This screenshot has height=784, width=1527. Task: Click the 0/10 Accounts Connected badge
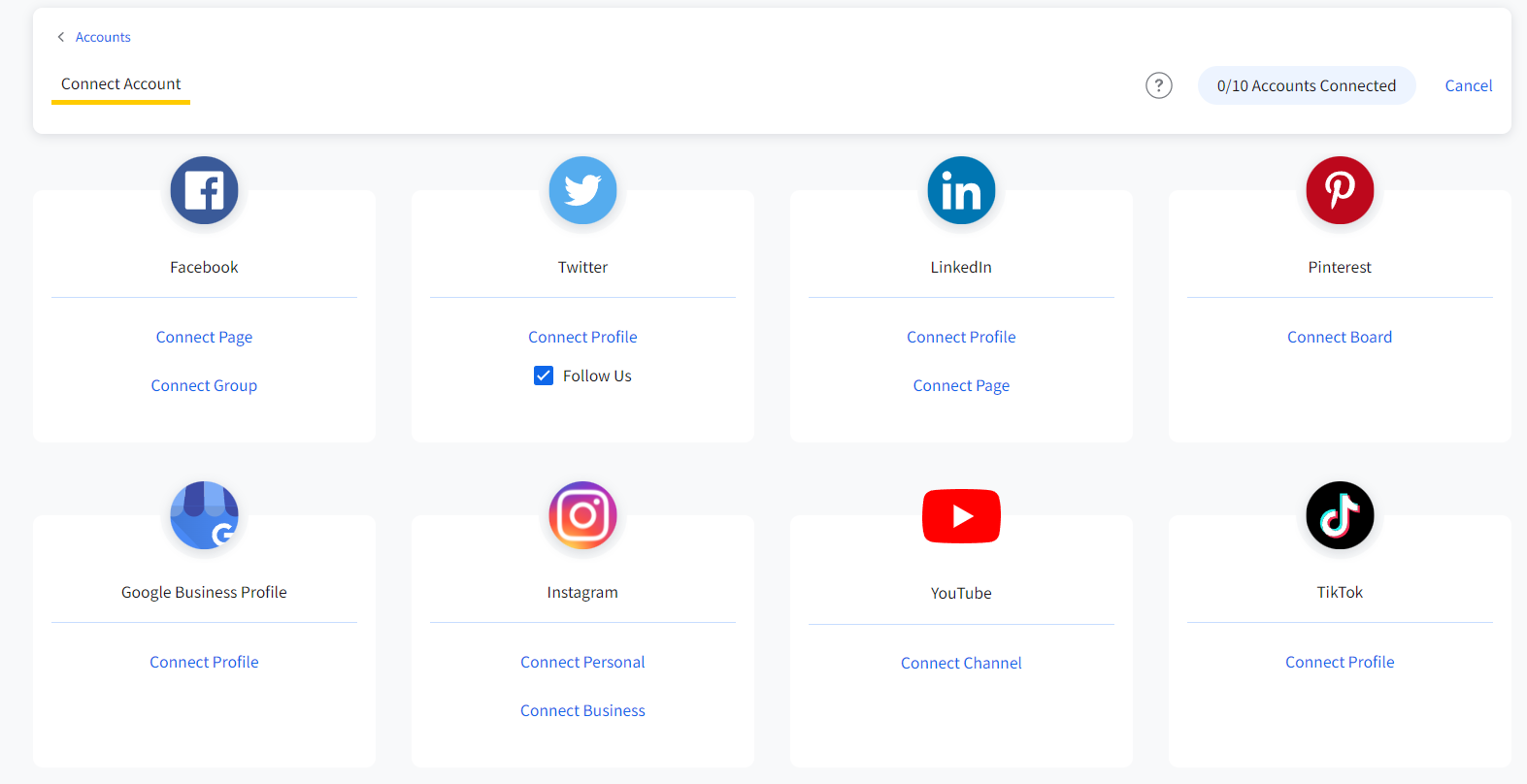tap(1306, 85)
